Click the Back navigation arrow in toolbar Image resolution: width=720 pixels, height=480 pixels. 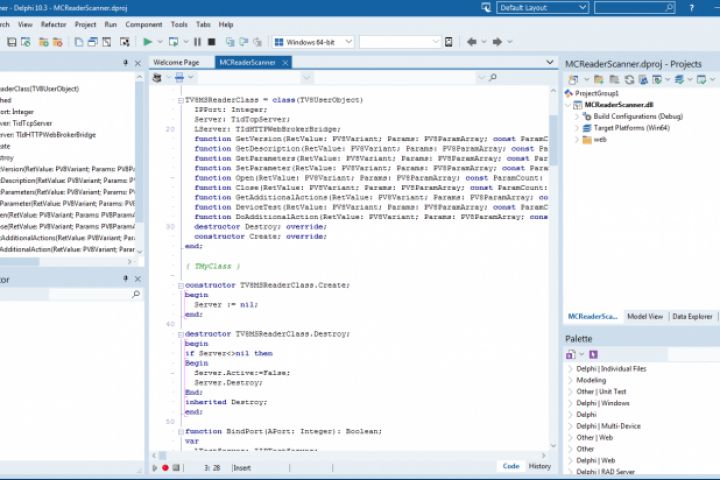pos(472,42)
